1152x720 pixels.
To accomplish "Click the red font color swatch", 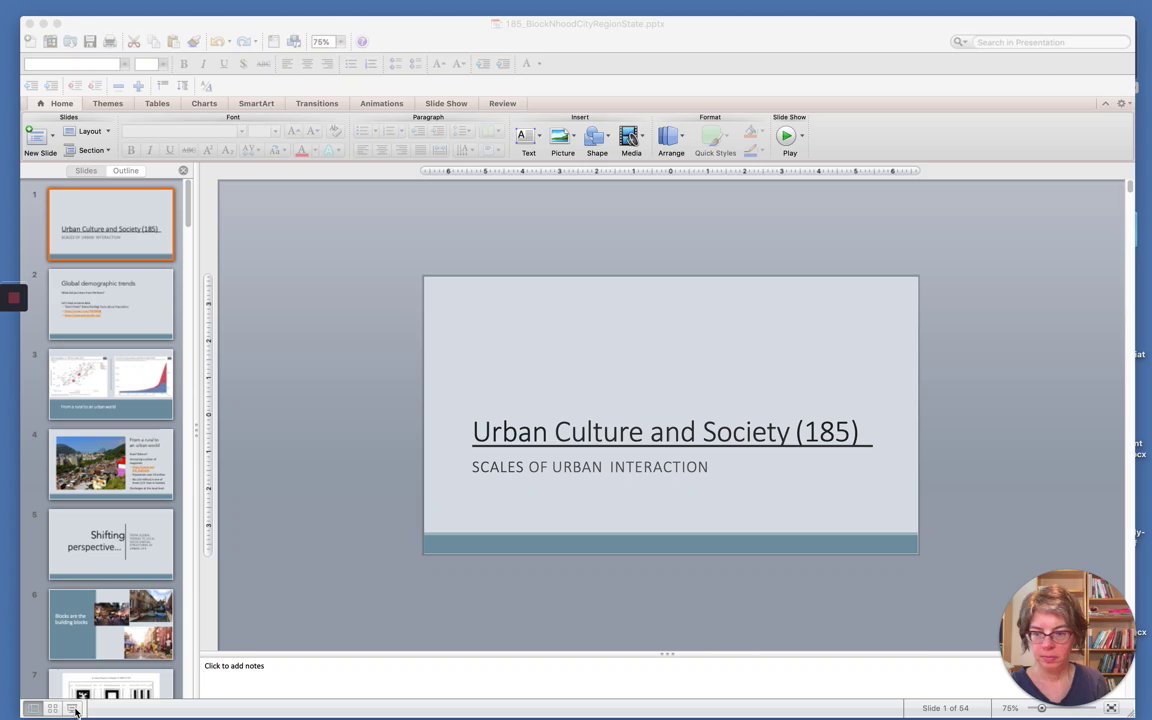I will pyautogui.click(x=301, y=150).
